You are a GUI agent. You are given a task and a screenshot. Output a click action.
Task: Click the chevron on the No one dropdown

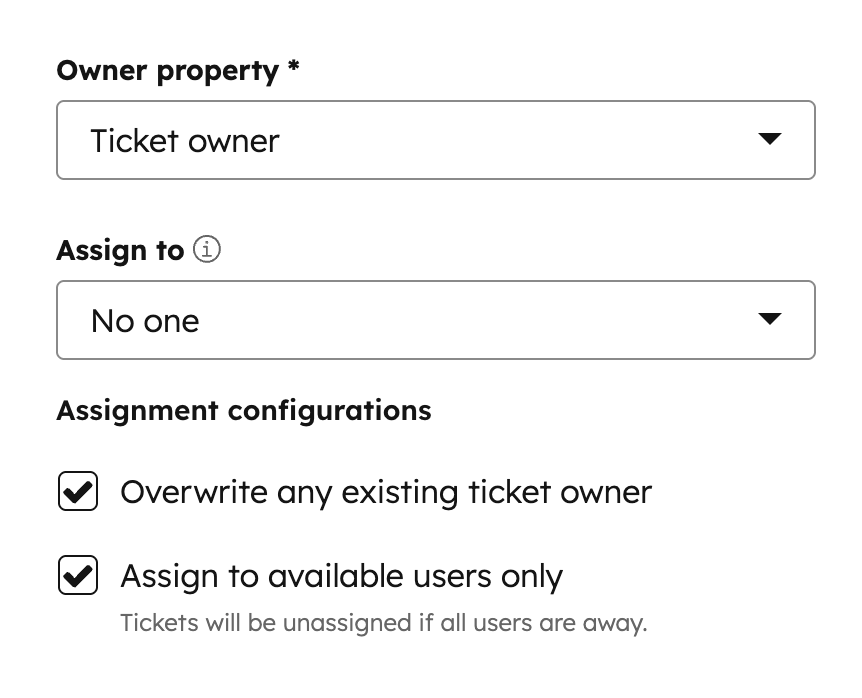tap(769, 320)
